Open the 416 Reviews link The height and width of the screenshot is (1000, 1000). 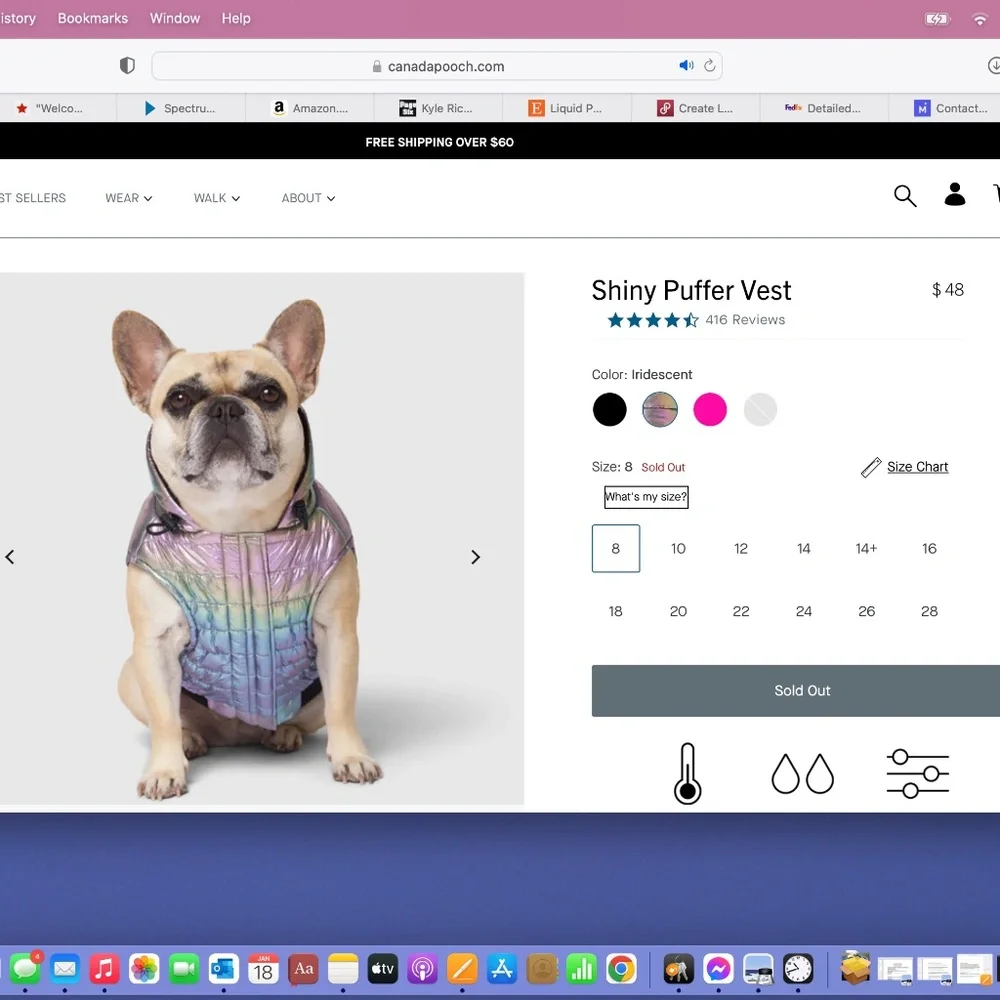(745, 320)
